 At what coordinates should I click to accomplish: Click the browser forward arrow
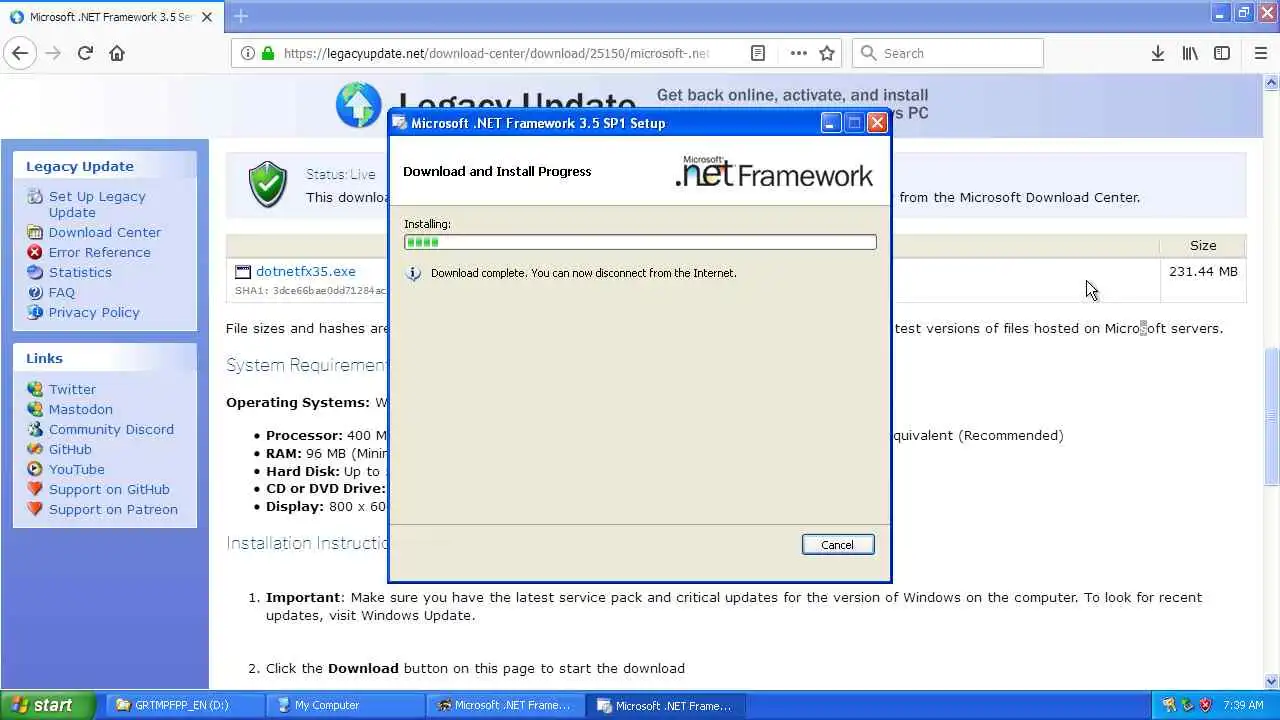click(53, 53)
